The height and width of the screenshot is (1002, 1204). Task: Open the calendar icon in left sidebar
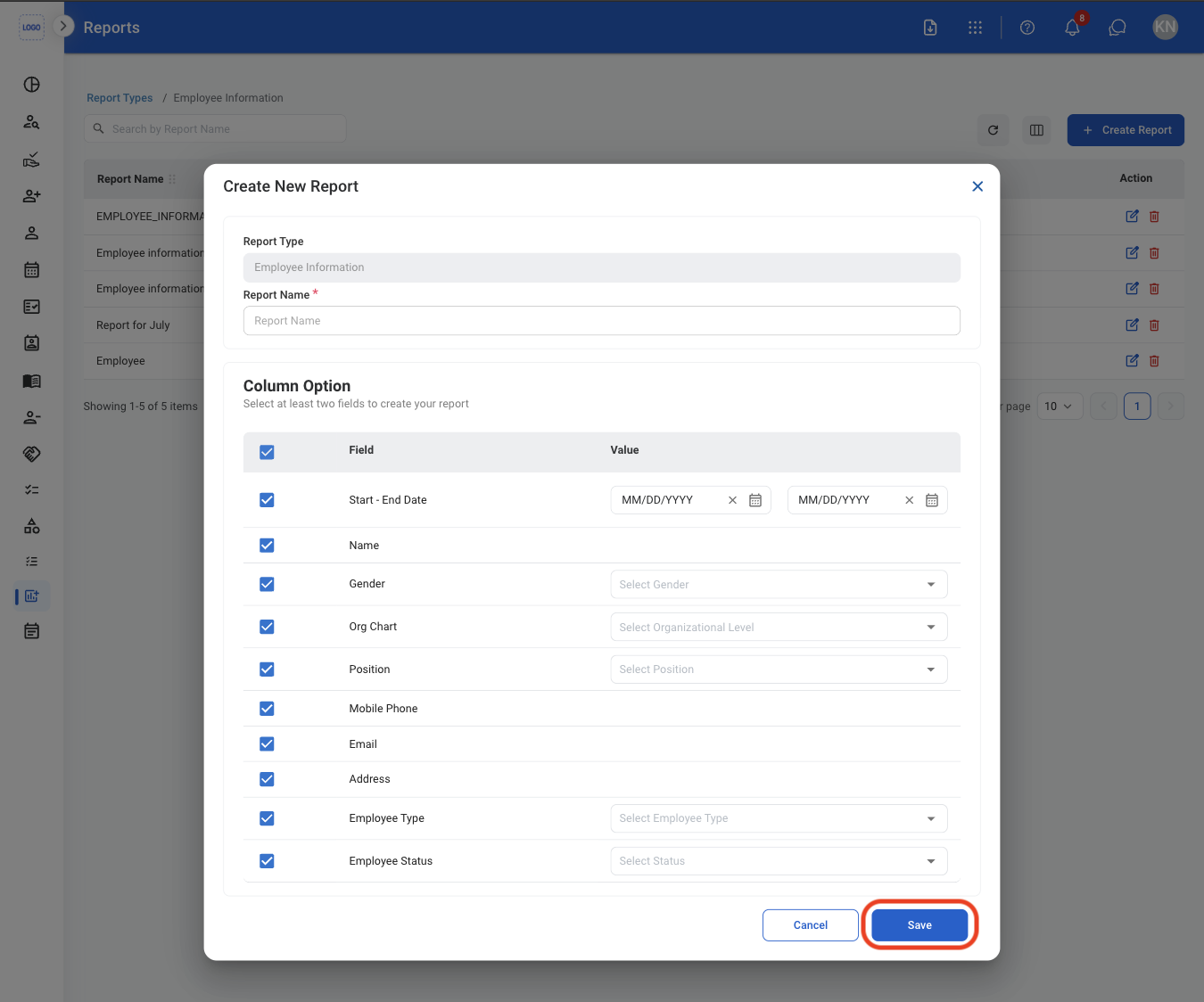pos(32,269)
